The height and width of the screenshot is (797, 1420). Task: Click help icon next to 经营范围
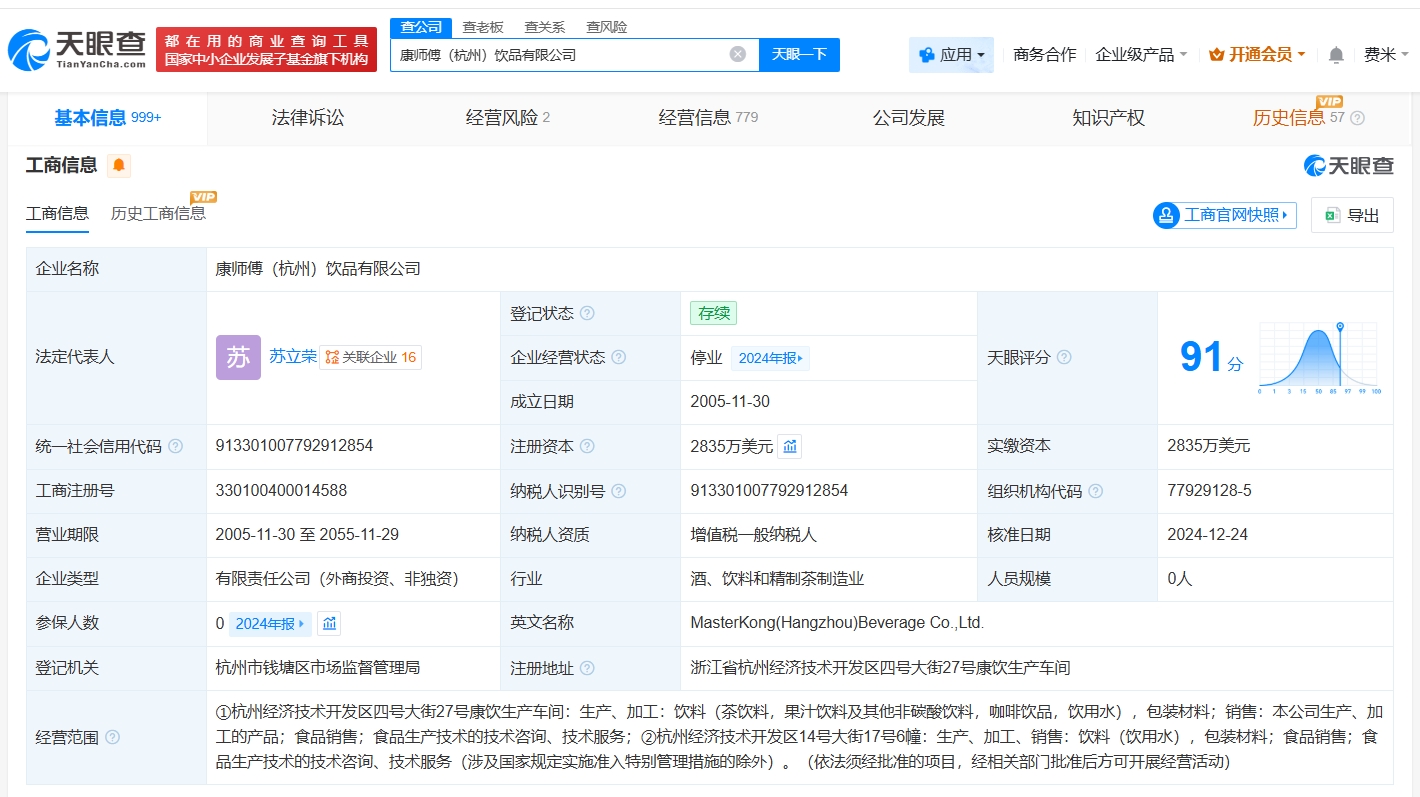coord(113,737)
